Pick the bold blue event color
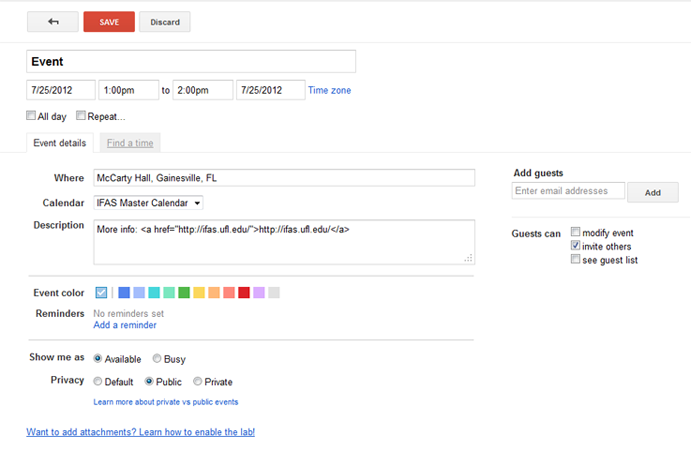 click(124, 292)
